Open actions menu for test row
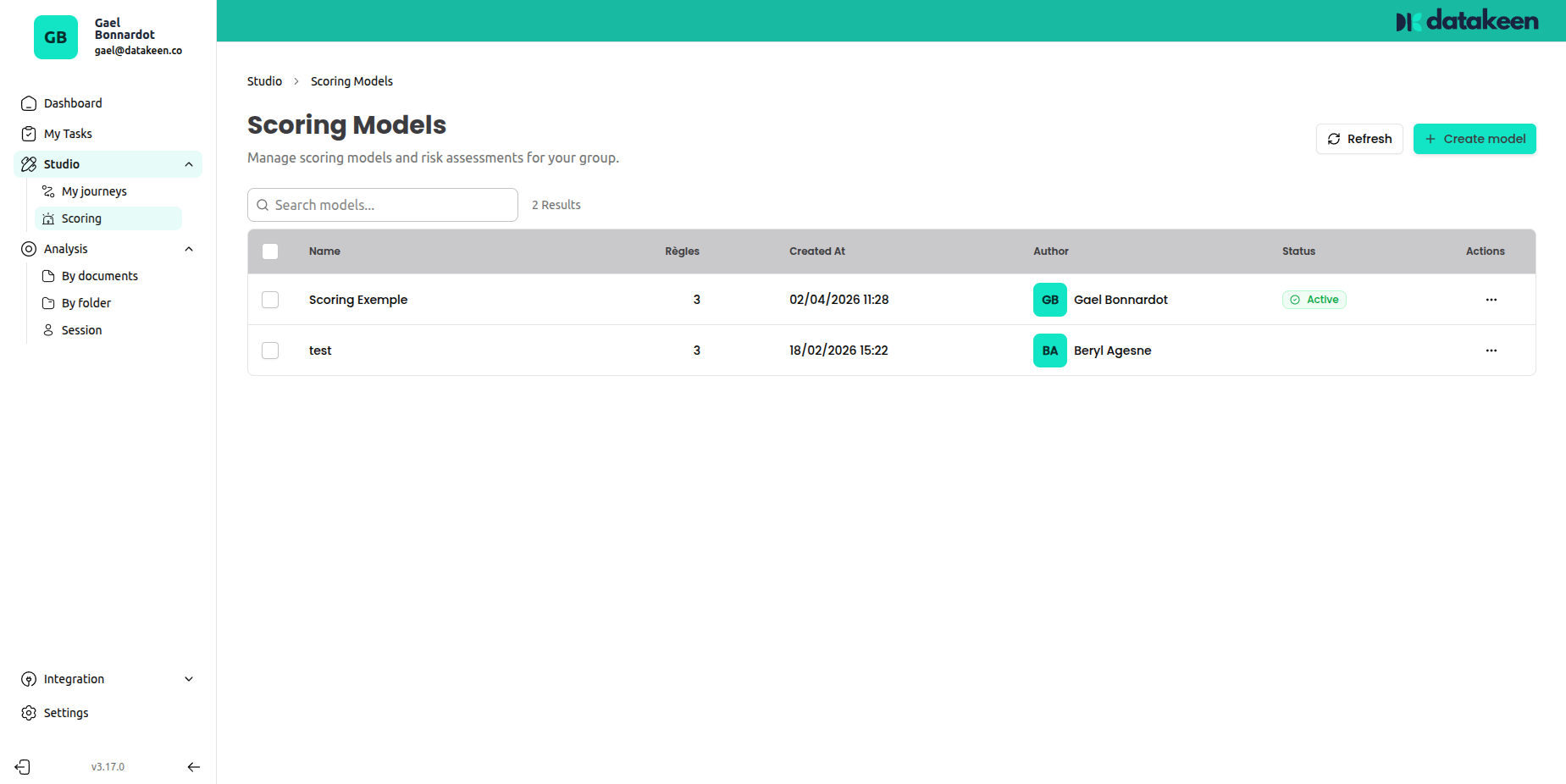The width and height of the screenshot is (1566, 784). [x=1491, y=351]
